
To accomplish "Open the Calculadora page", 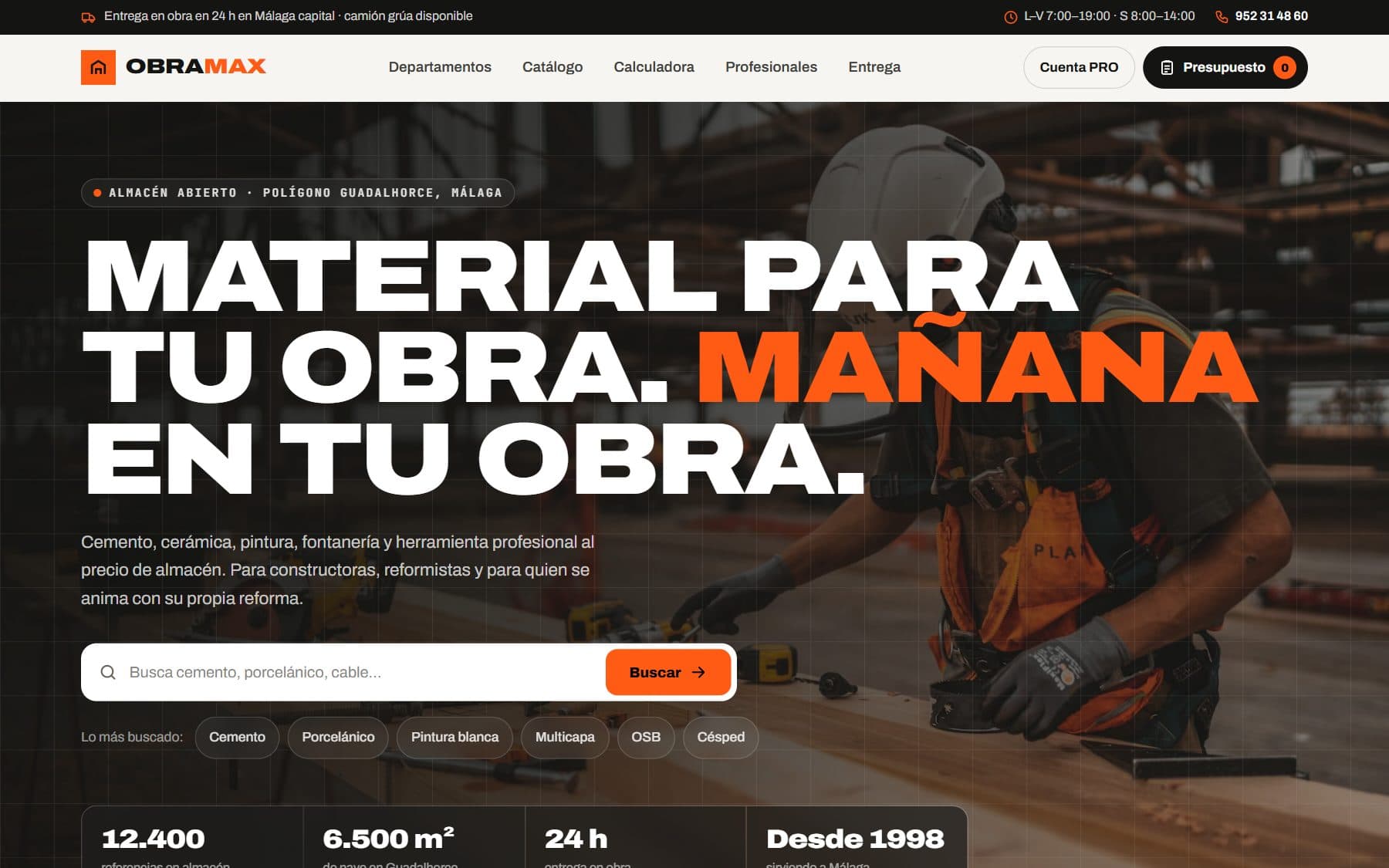I will 654,67.
